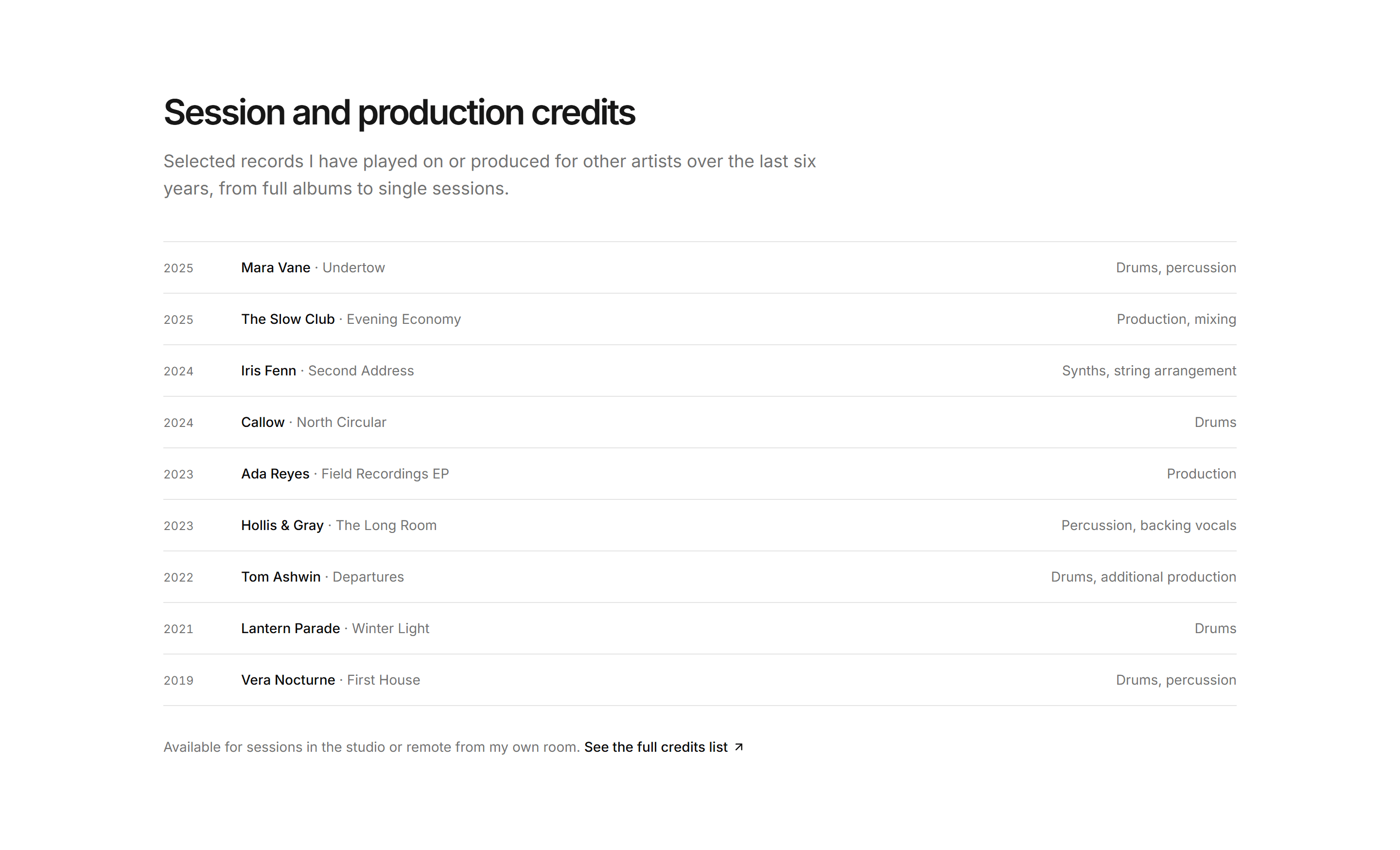The image size is (1400, 850).
Task: Click the record title Winter Light
Action: click(390, 628)
